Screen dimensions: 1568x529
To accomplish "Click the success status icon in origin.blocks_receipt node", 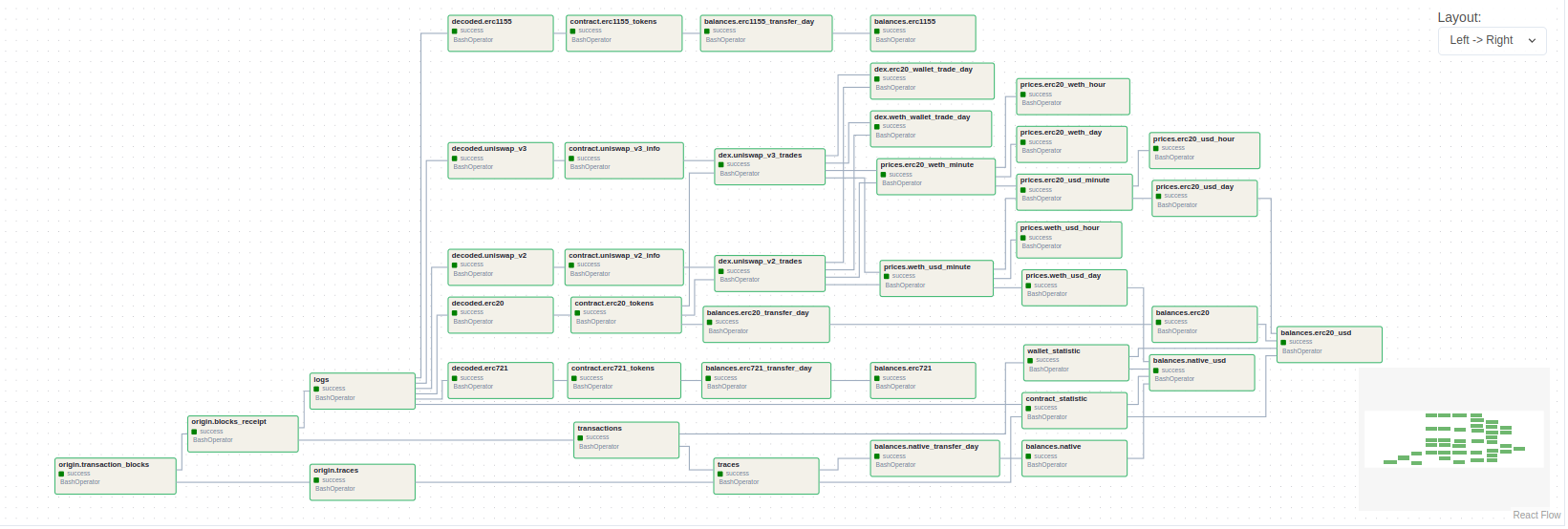I will tap(195, 432).
